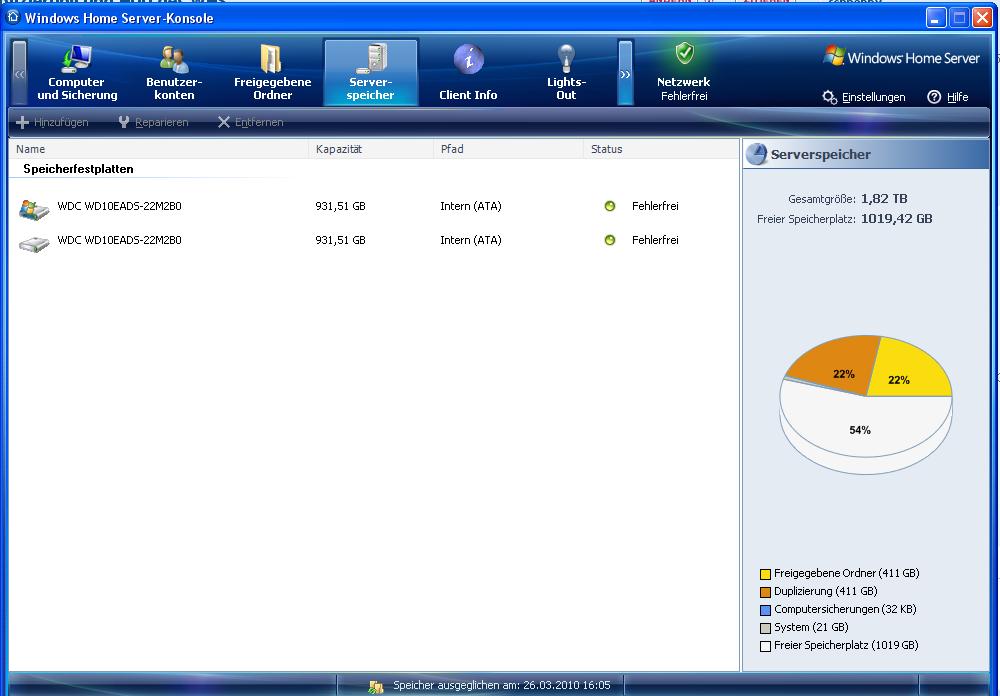1000x696 pixels.
Task: Open the Benutzerkonten tab
Action: 174,73
